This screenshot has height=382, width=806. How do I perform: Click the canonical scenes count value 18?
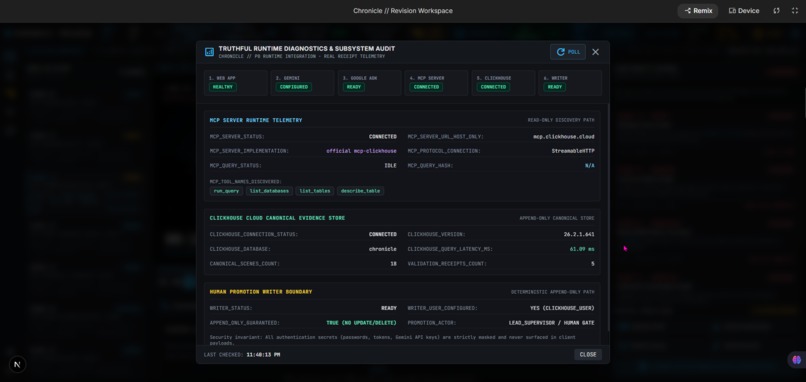(x=393, y=264)
